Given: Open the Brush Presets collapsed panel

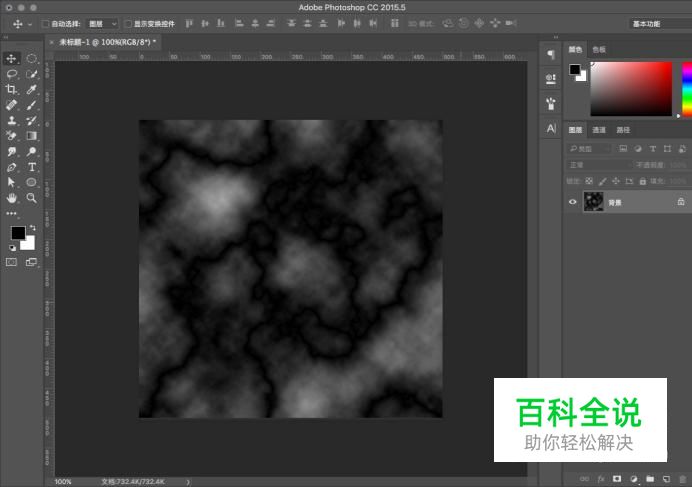Looking at the screenshot, I should [551, 79].
